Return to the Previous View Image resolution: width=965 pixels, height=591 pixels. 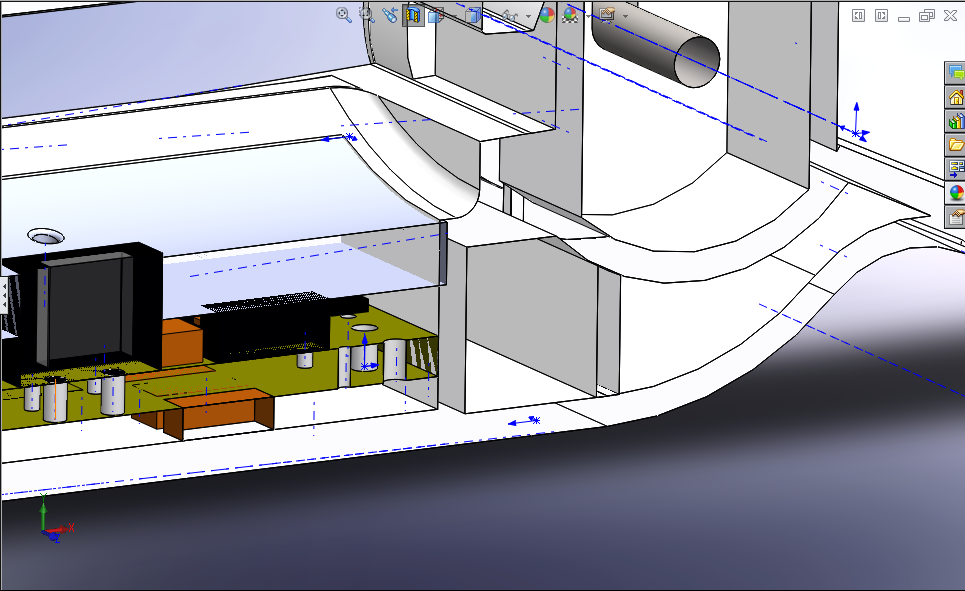[390, 15]
